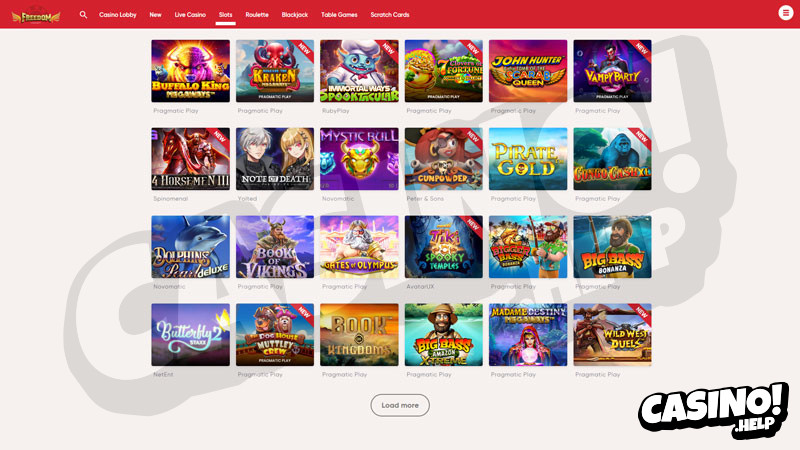Open the Scratch Cards category
This screenshot has width=800, height=450.
coord(390,15)
